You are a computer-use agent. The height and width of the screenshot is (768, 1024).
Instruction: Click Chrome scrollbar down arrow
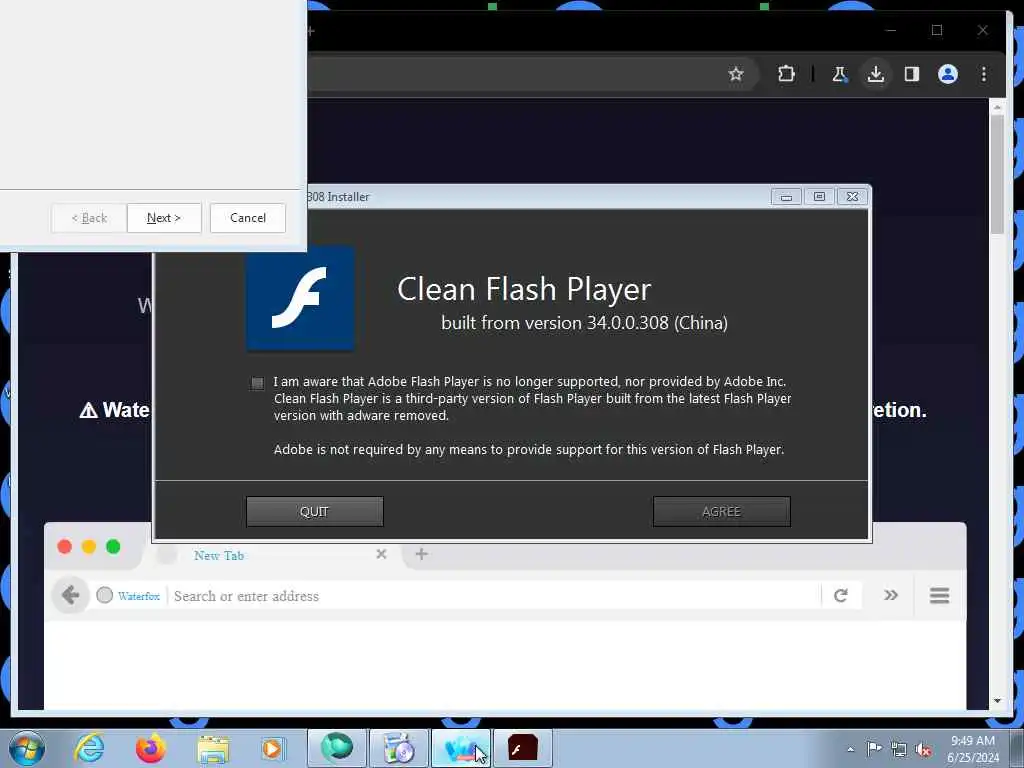coord(997,701)
